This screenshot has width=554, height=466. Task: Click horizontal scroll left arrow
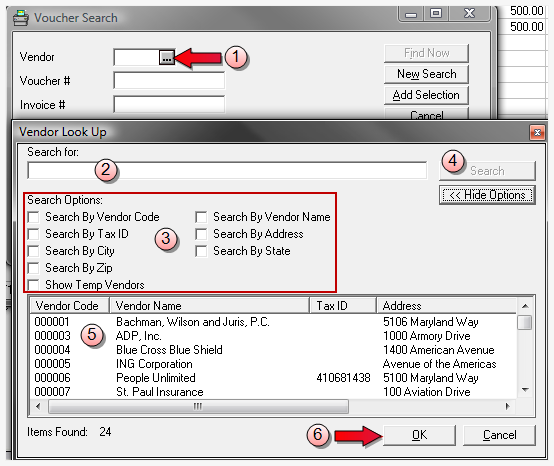(x=38, y=406)
